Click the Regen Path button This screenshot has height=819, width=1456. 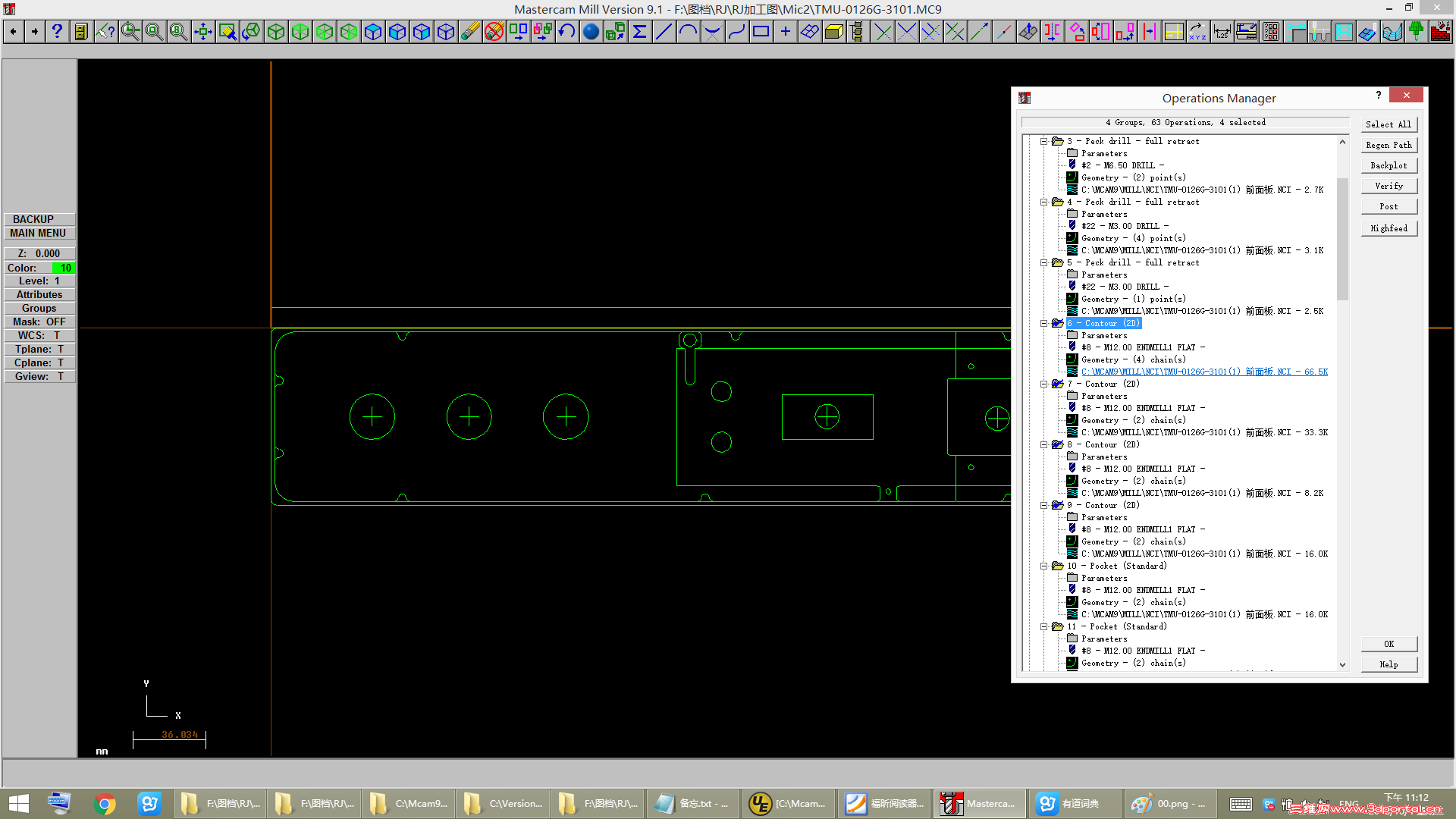tap(1389, 144)
